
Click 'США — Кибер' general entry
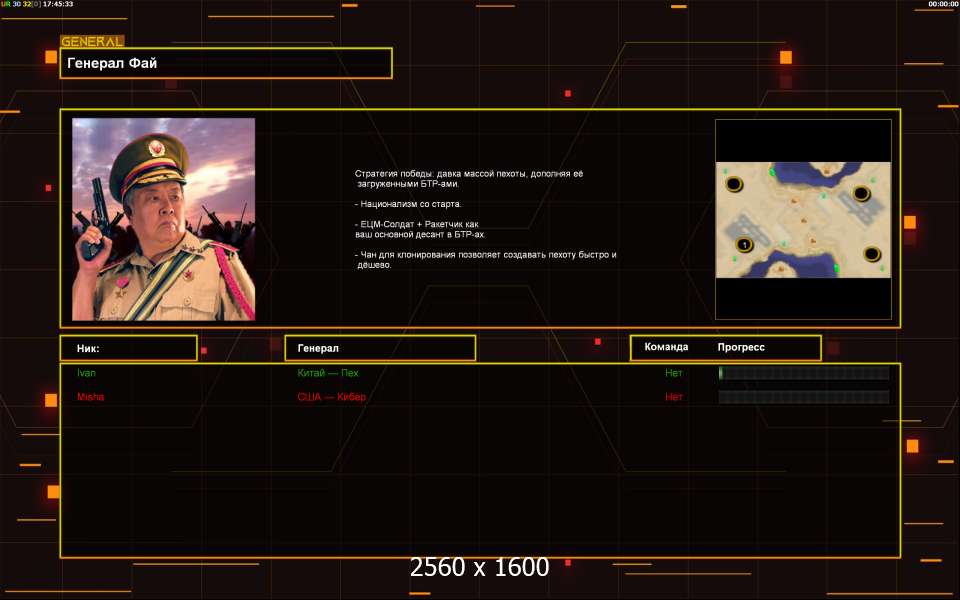(331, 397)
